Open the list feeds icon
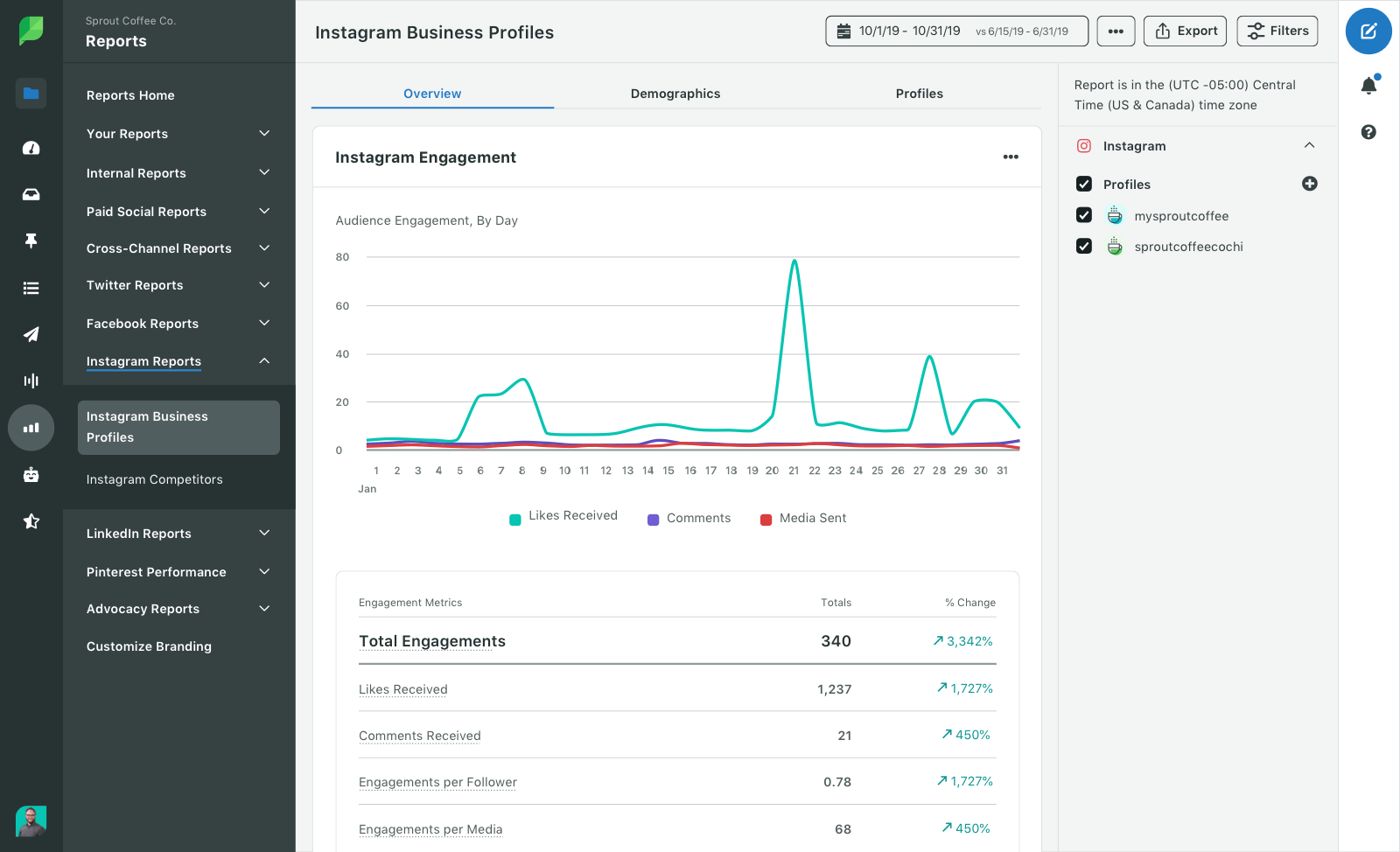 [31, 288]
